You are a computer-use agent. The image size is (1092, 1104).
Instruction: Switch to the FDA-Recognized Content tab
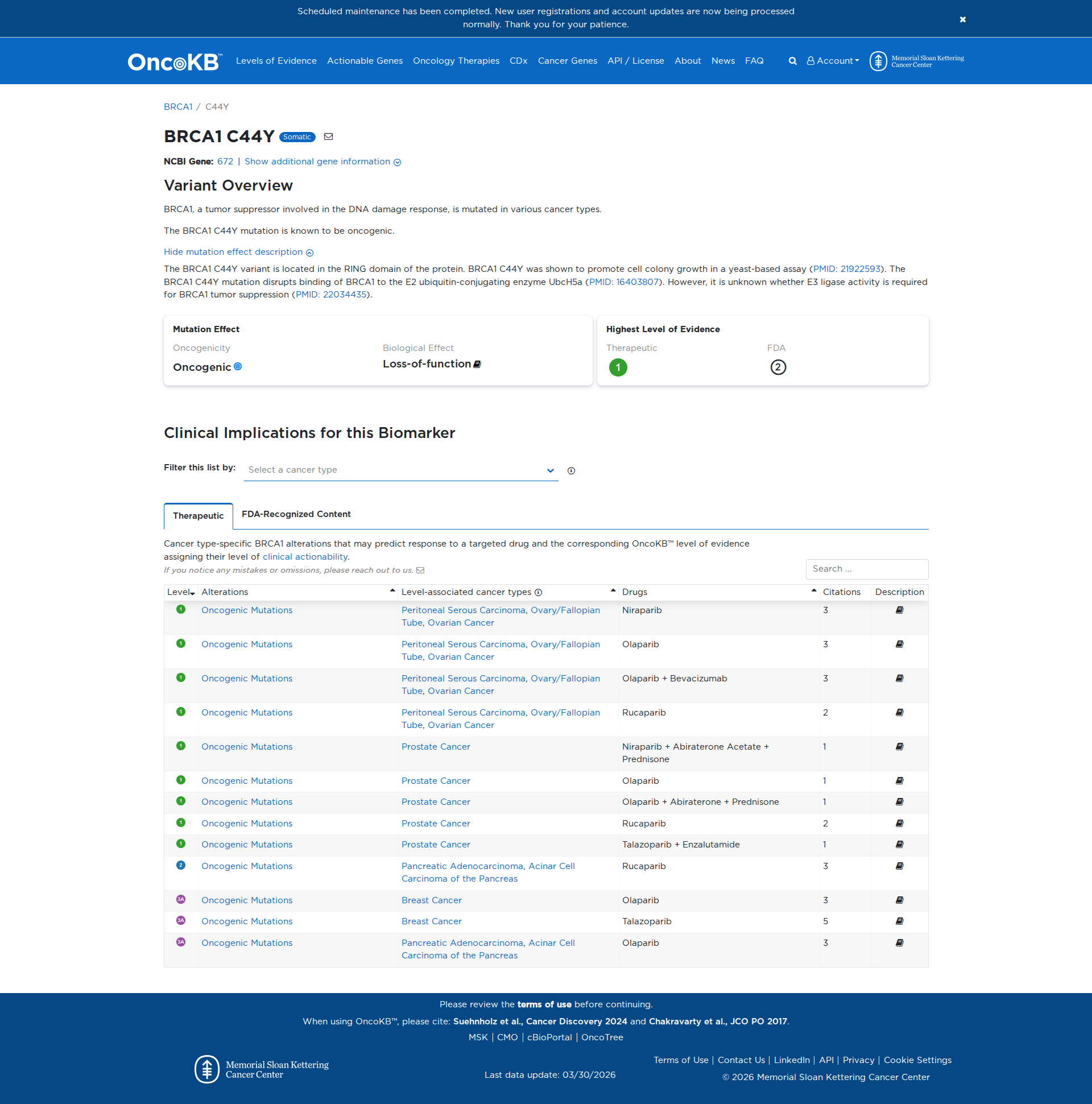click(x=296, y=514)
